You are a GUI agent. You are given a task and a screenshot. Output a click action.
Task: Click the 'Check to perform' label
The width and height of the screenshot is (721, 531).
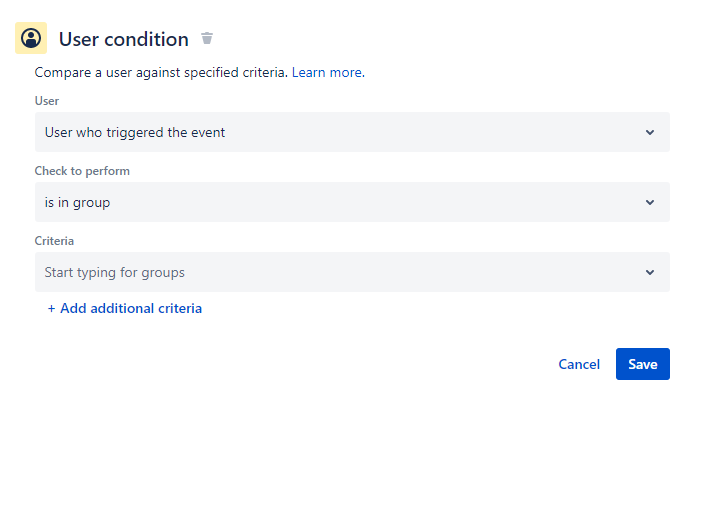82,171
